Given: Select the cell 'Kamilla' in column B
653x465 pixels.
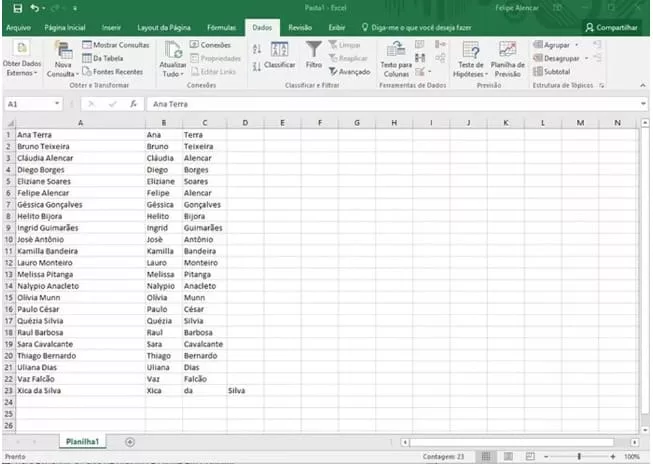Looking at the screenshot, I should pyautogui.click(x=164, y=251).
